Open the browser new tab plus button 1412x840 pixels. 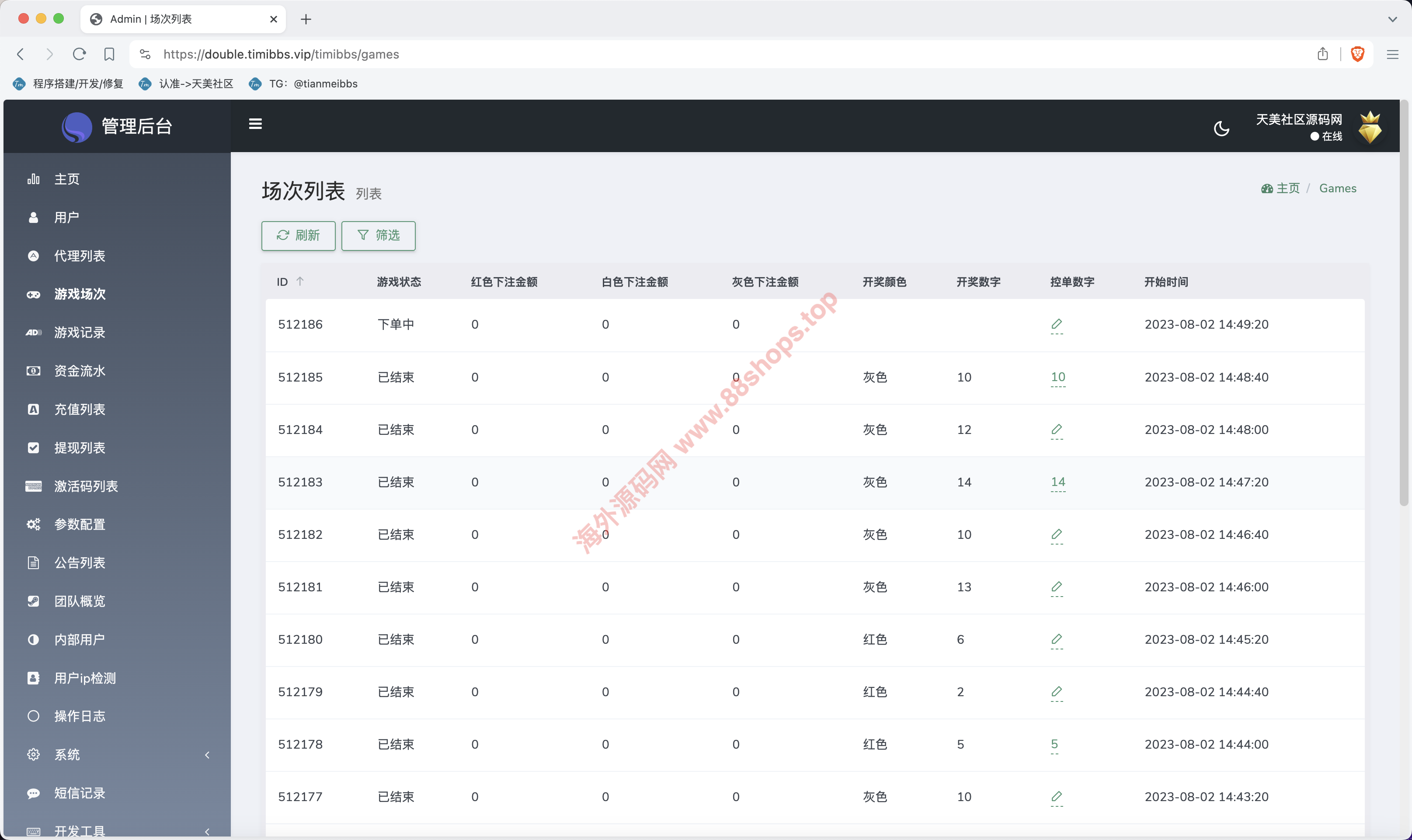tap(306, 19)
